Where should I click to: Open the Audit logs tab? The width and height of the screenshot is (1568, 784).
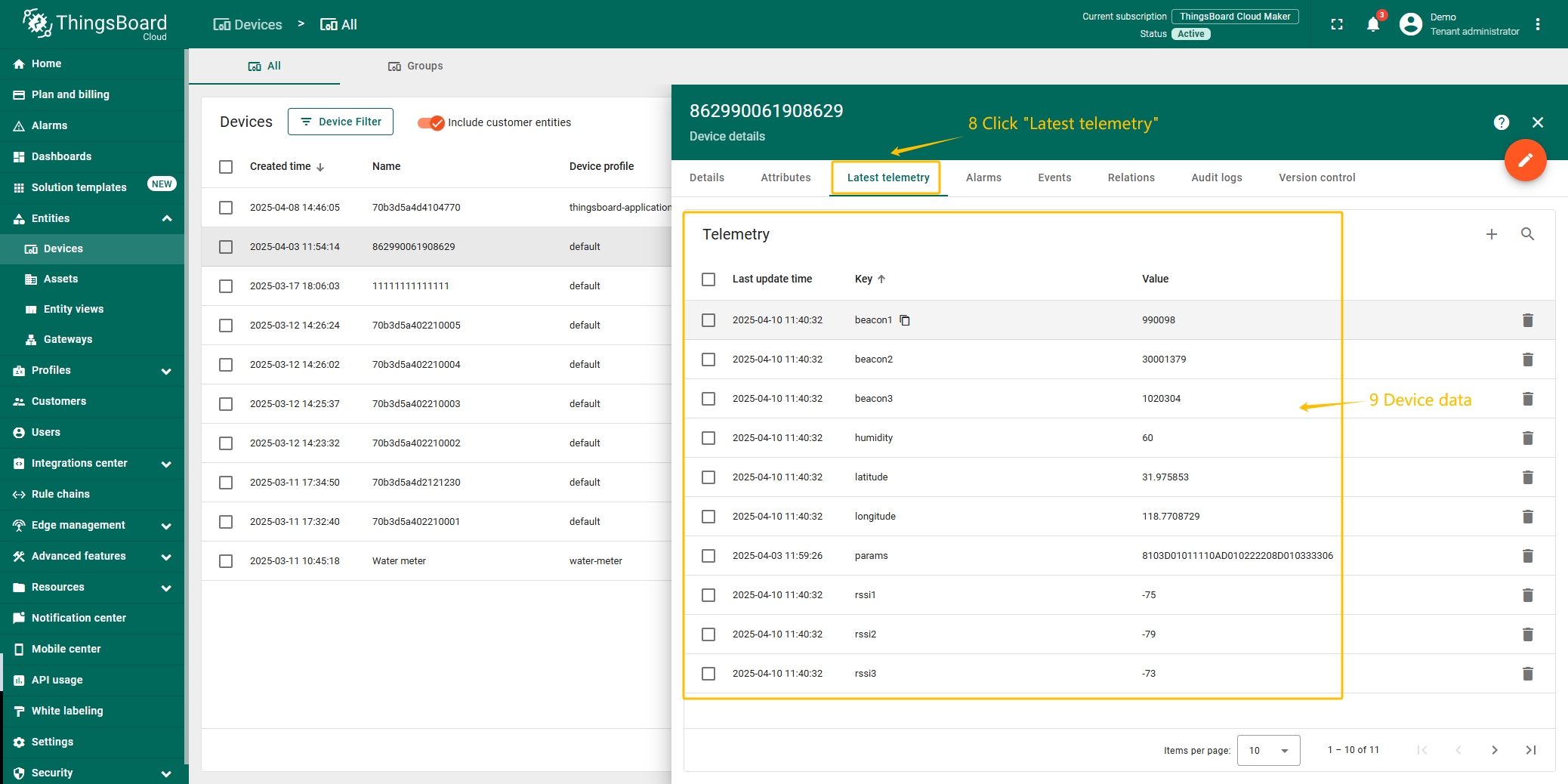(x=1216, y=177)
